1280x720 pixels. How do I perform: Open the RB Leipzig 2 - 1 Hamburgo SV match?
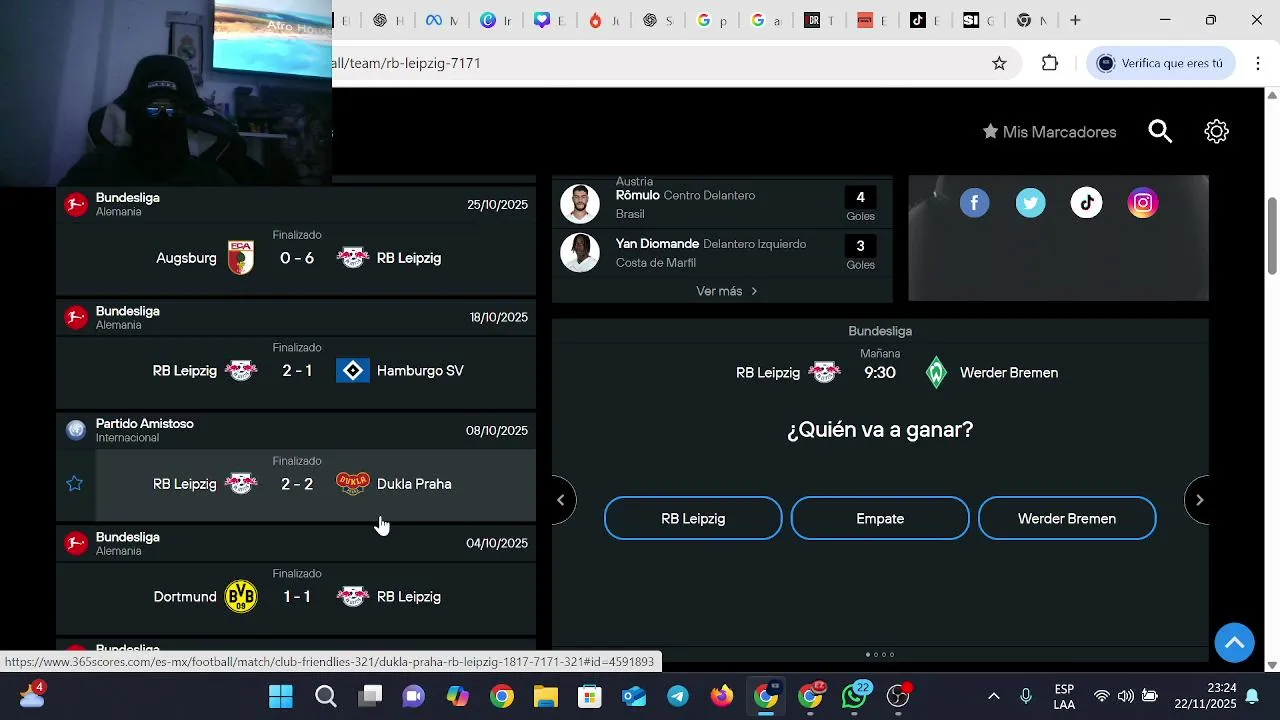click(x=296, y=371)
